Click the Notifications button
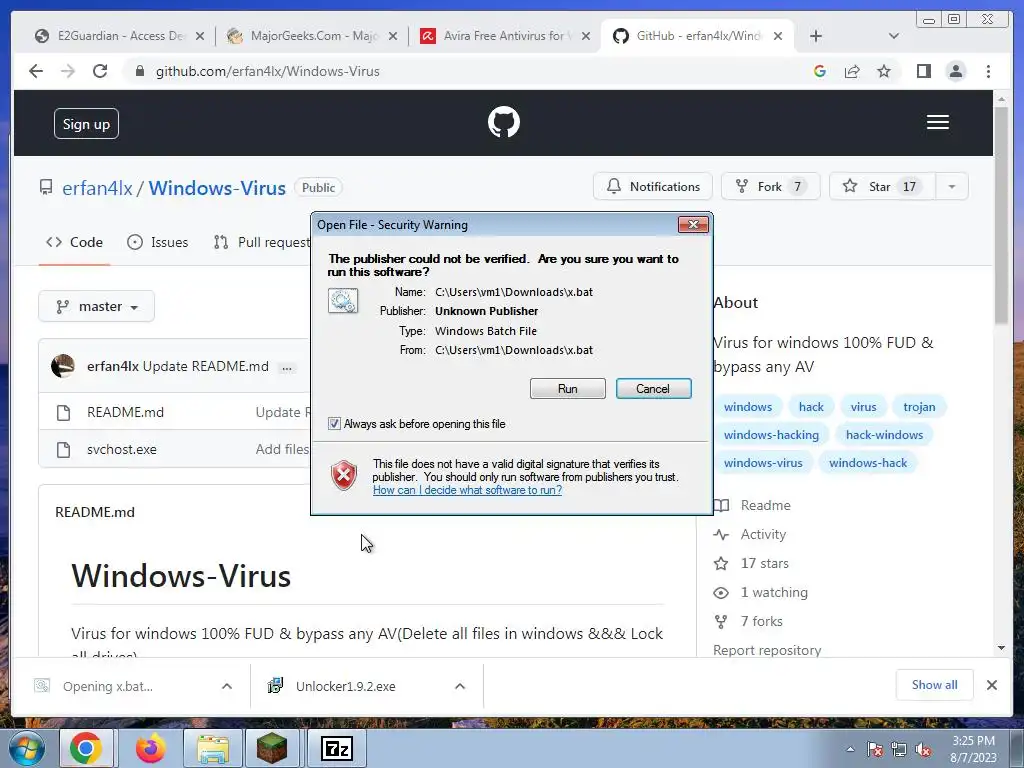The image size is (1024, 768). [x=652, y=187]
